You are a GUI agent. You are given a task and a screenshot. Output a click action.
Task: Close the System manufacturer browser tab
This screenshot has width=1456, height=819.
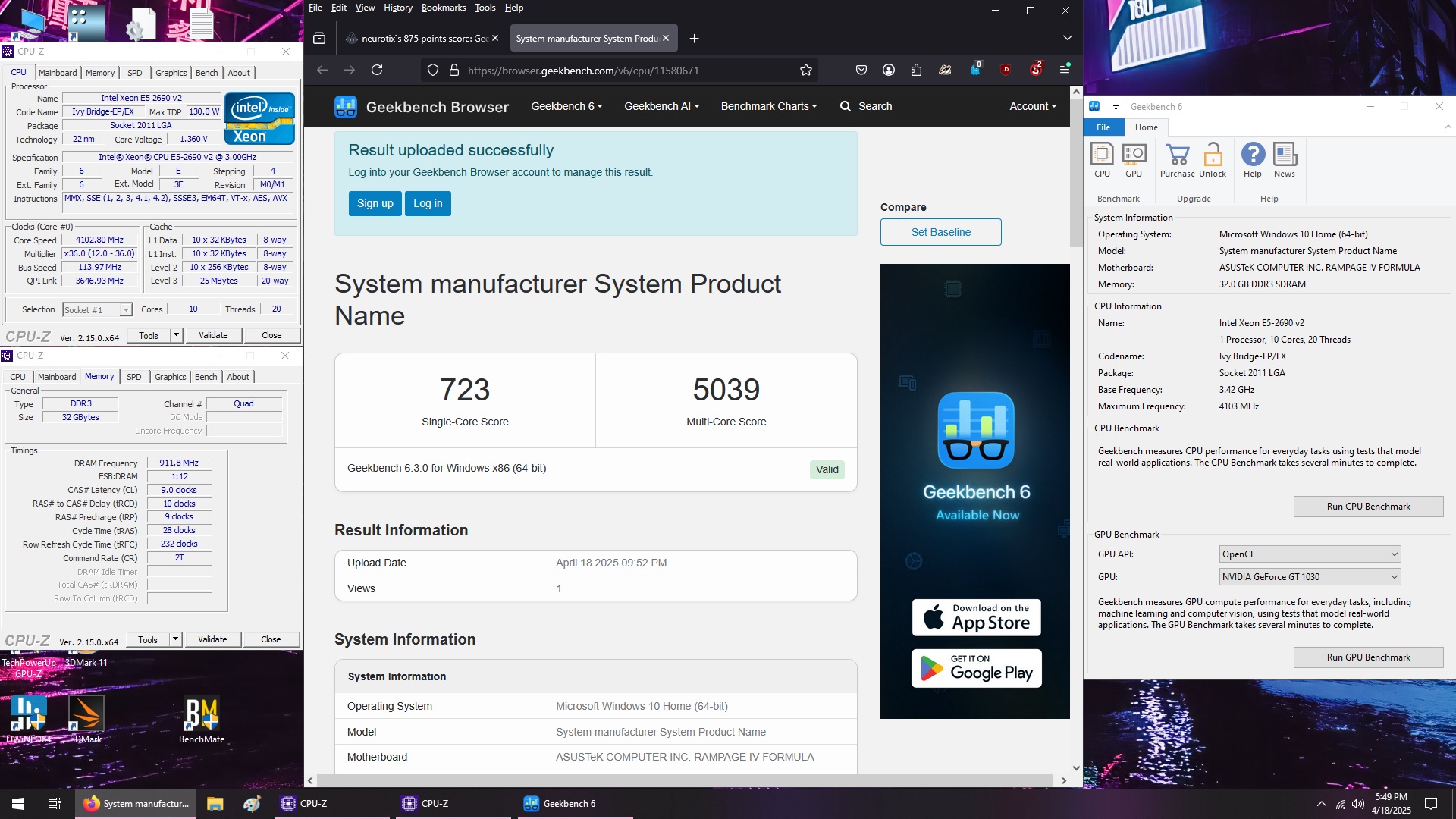666,38
